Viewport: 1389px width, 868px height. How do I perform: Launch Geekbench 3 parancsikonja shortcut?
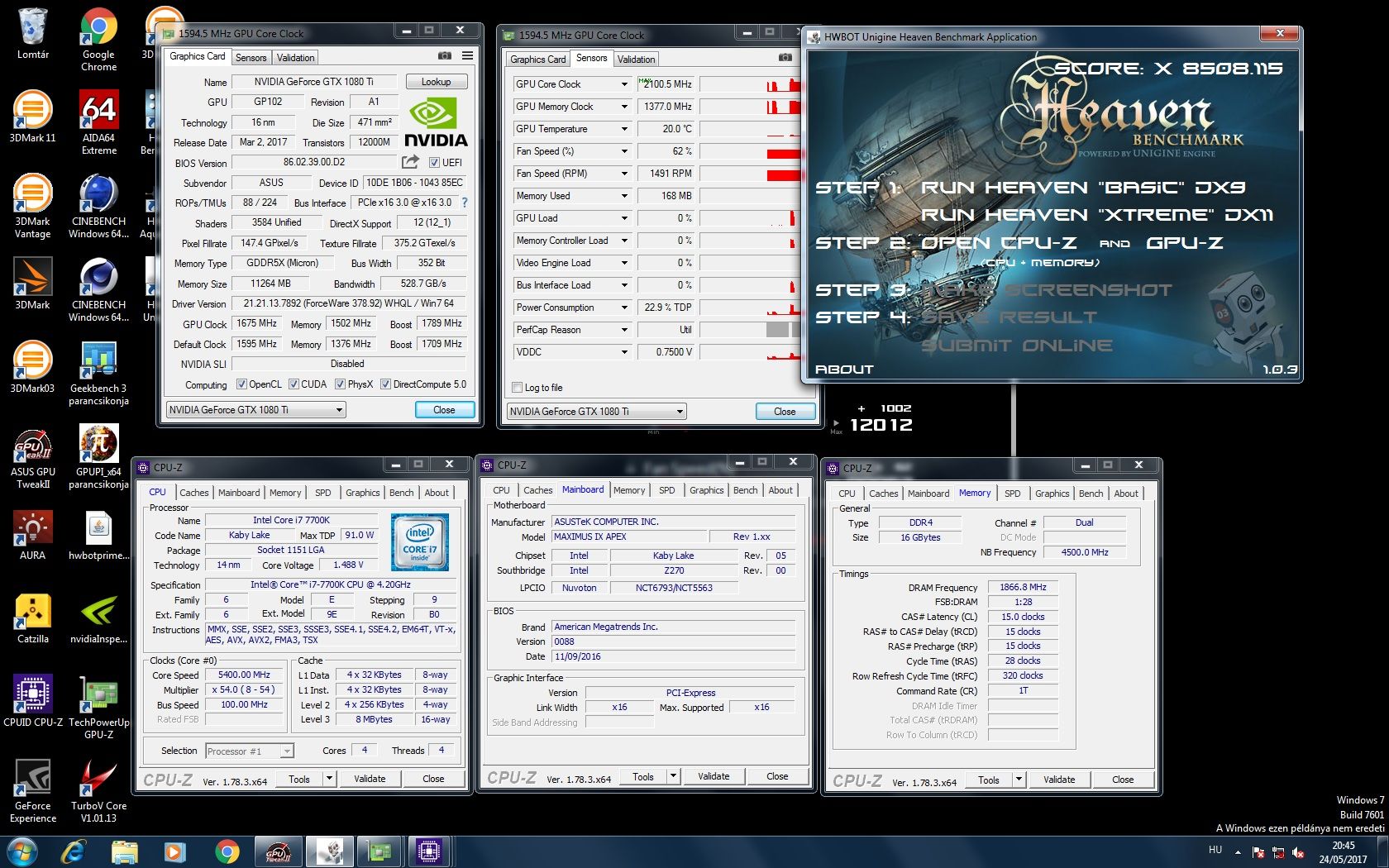98,373
